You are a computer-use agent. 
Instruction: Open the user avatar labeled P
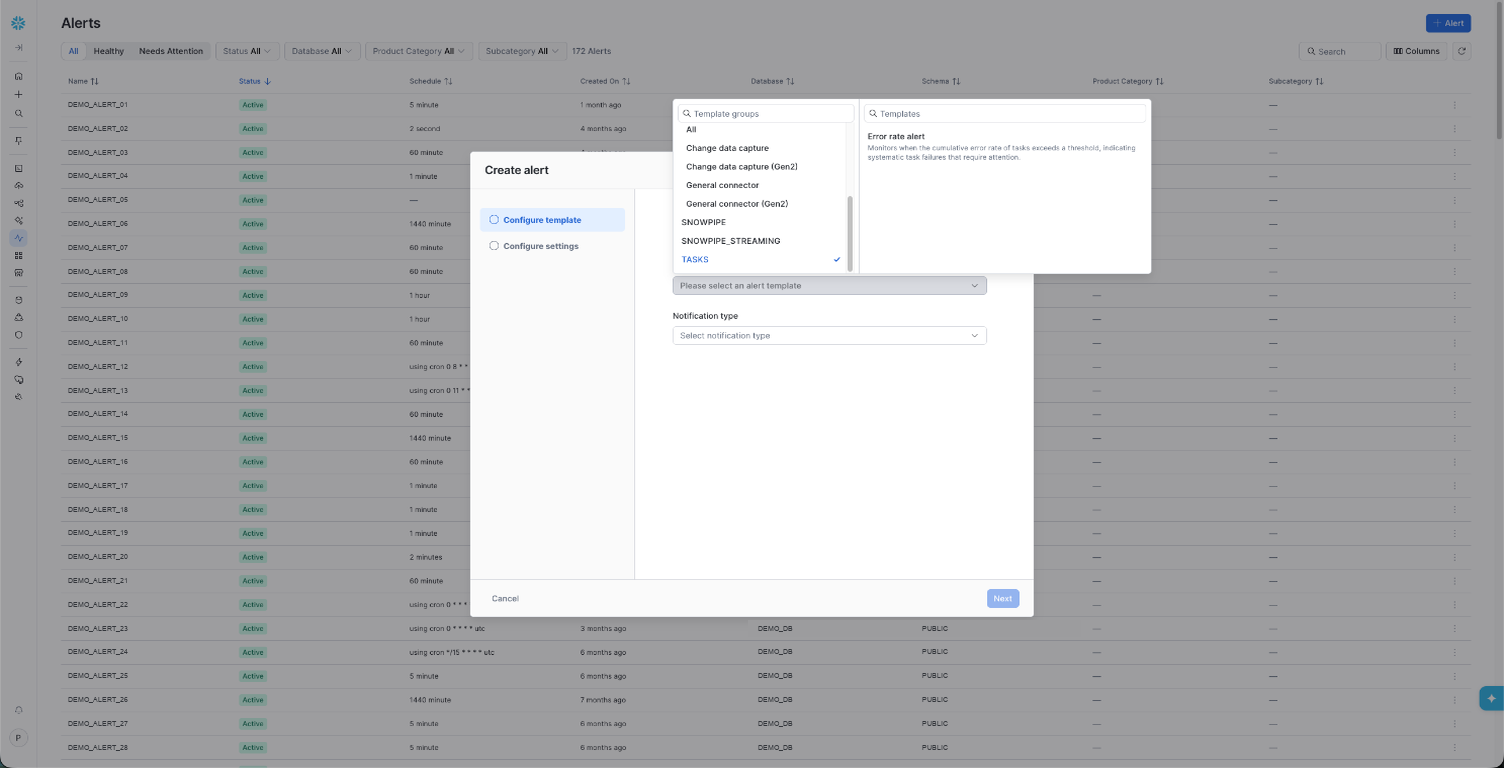[x=18, y=738]
